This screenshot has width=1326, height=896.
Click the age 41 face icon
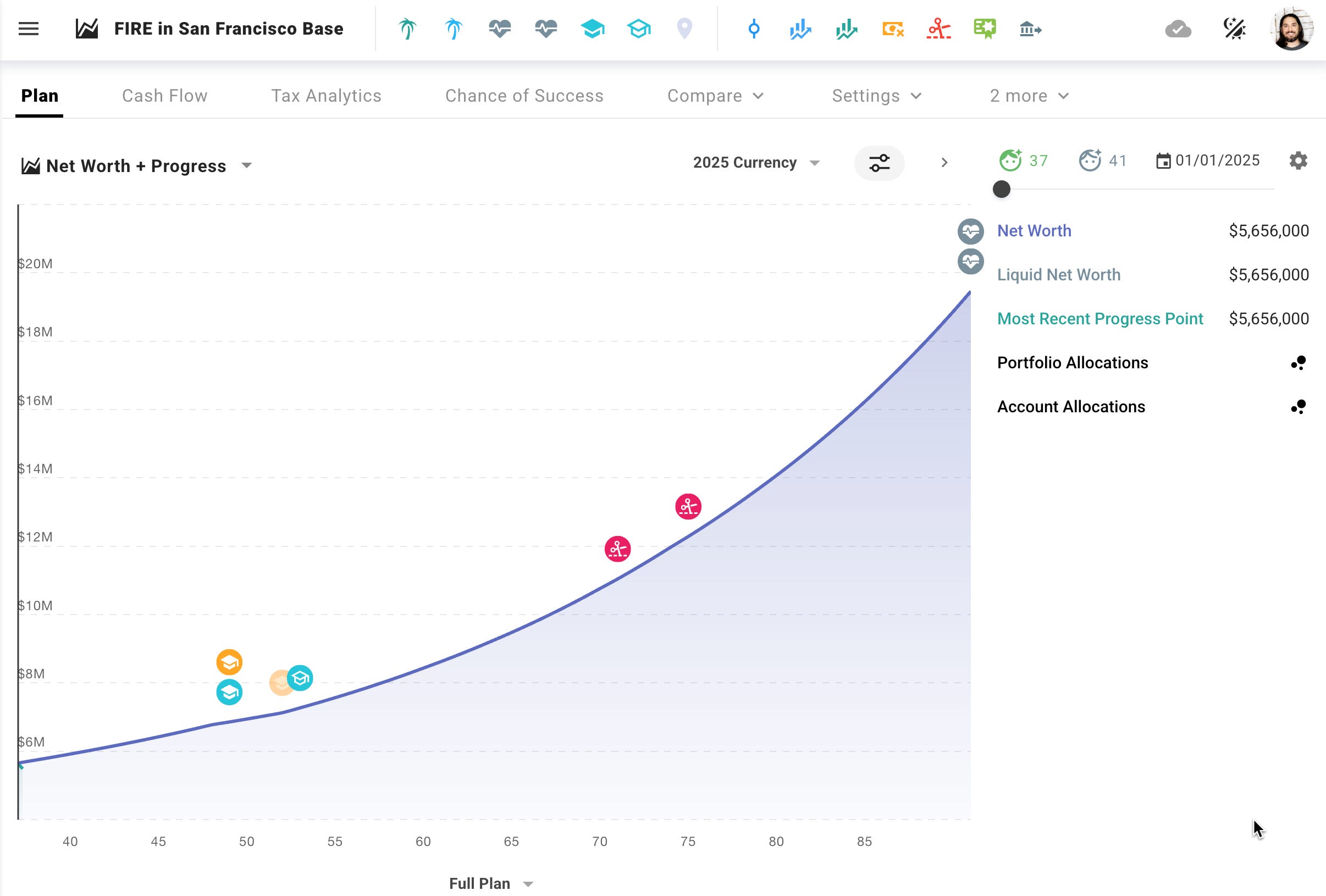[x=1090, y=161]
